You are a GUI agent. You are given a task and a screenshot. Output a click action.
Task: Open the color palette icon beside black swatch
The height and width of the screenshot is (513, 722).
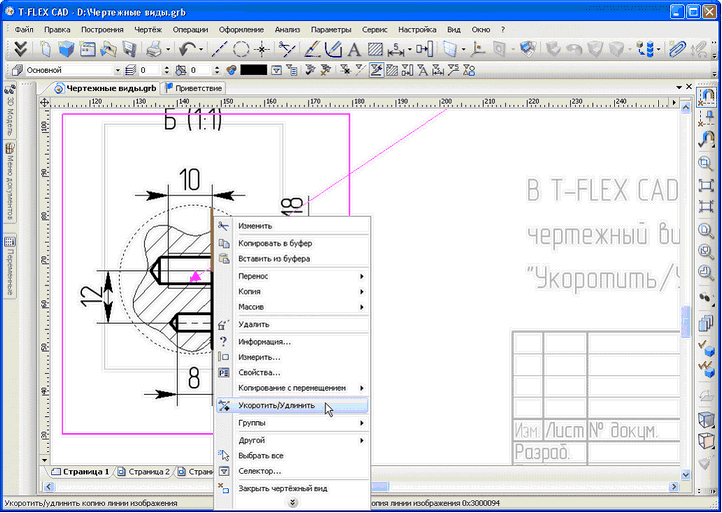(x=231, y=70)
